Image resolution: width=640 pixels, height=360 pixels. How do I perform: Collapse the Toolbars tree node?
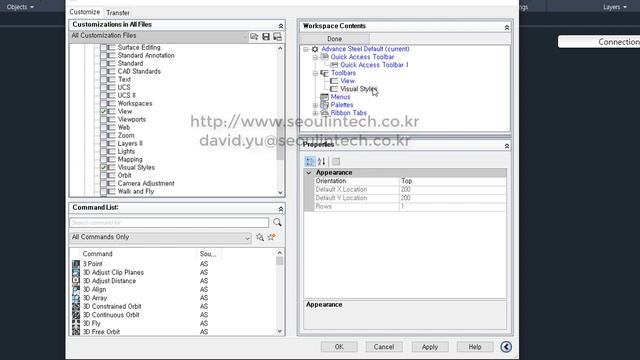315,73
